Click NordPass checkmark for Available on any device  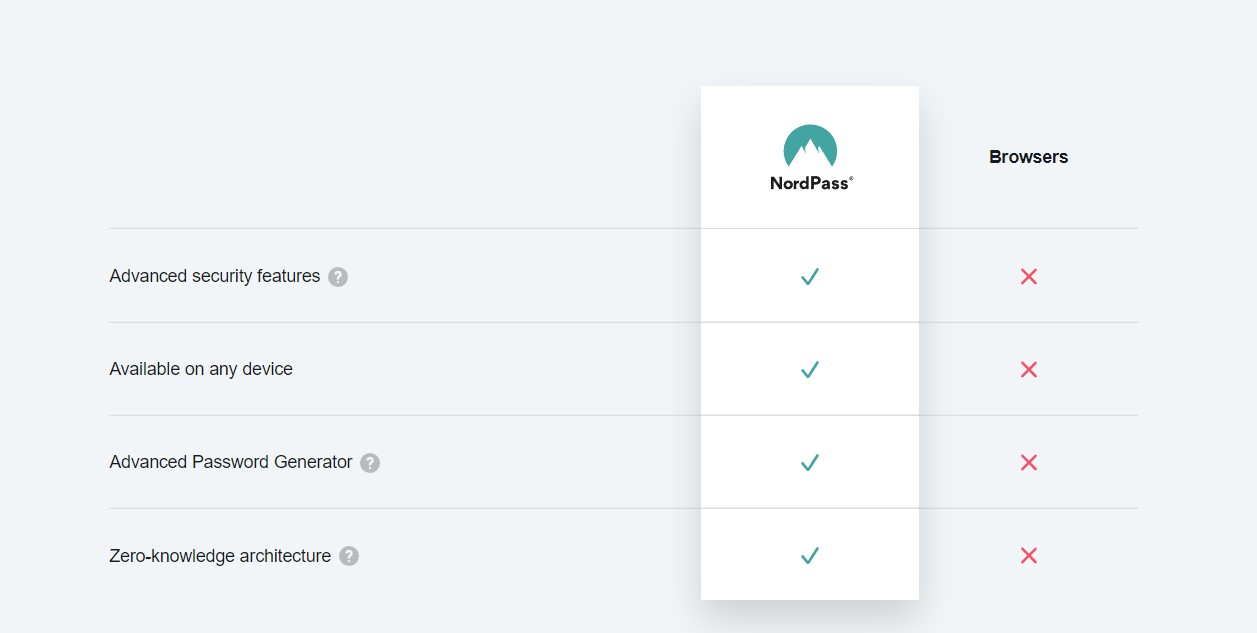tap(810, 370)
